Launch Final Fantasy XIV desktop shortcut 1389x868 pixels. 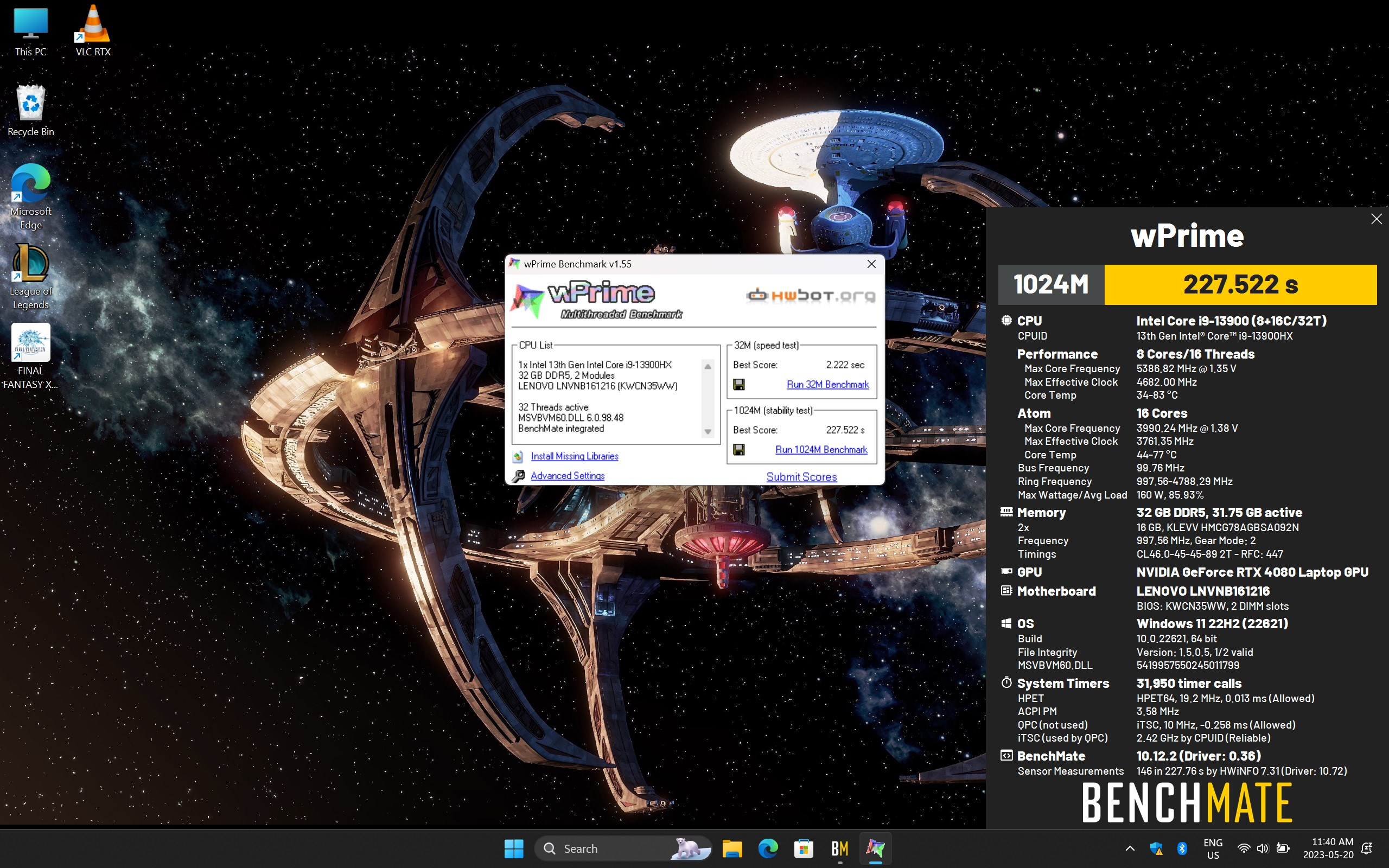(30, 356)
